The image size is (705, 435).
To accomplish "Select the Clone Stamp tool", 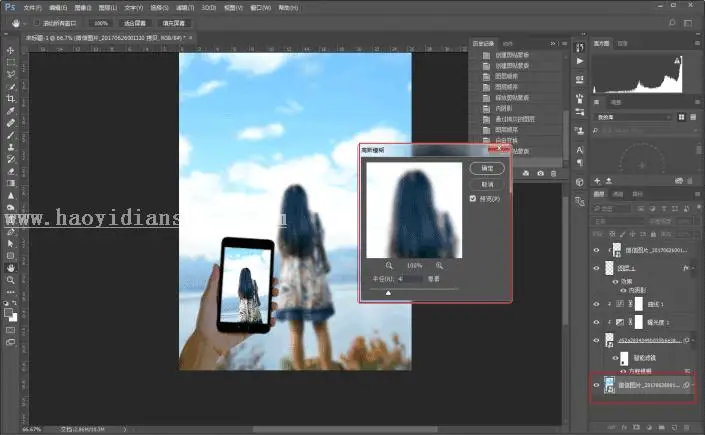I will pyautogui.click(x=10, y=147).
